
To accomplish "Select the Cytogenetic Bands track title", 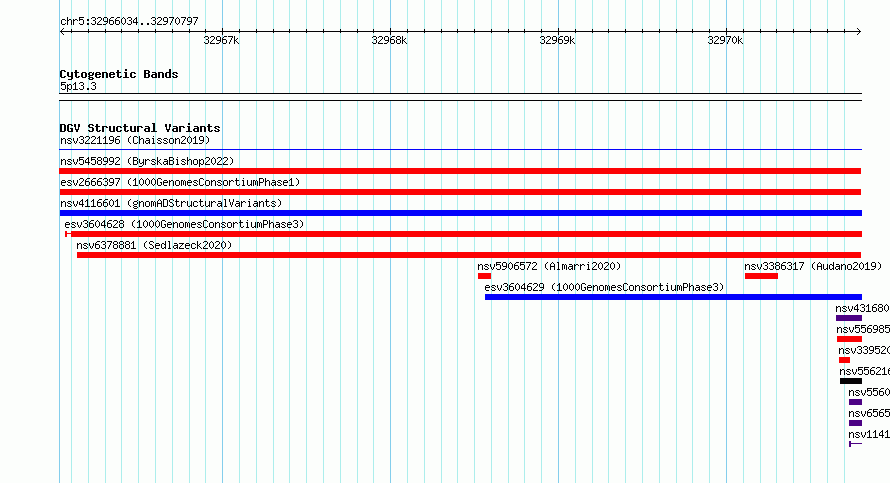I will (x=119, y=74).
